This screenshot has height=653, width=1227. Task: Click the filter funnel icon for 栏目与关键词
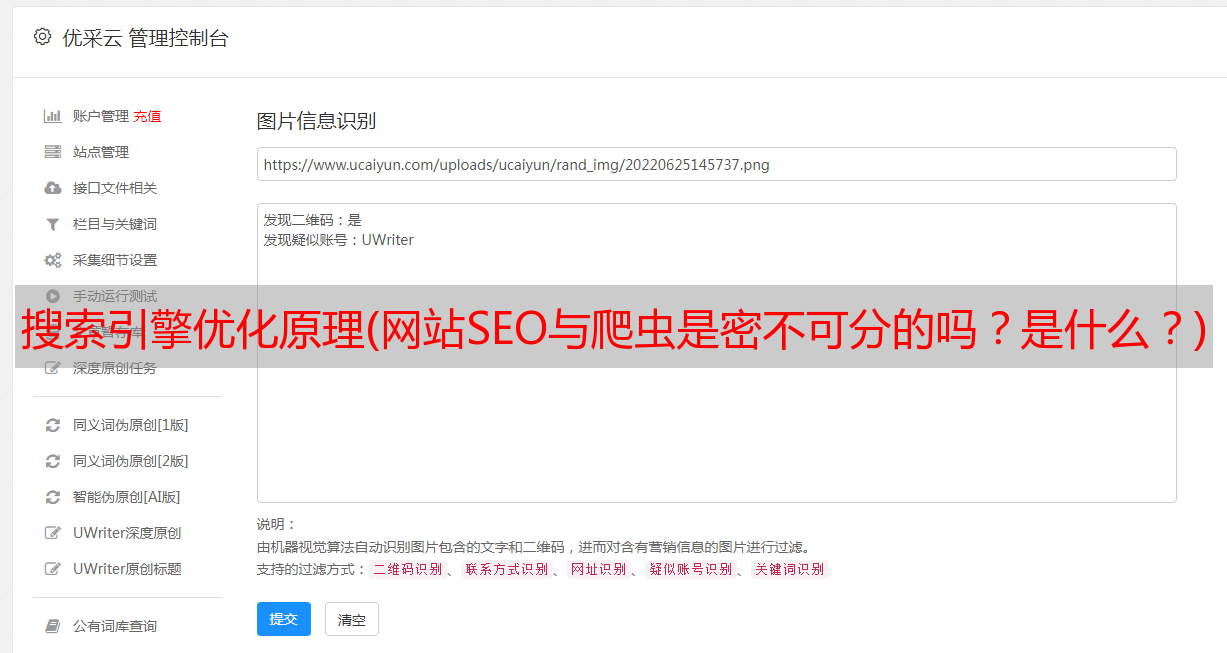coord(53,224)
